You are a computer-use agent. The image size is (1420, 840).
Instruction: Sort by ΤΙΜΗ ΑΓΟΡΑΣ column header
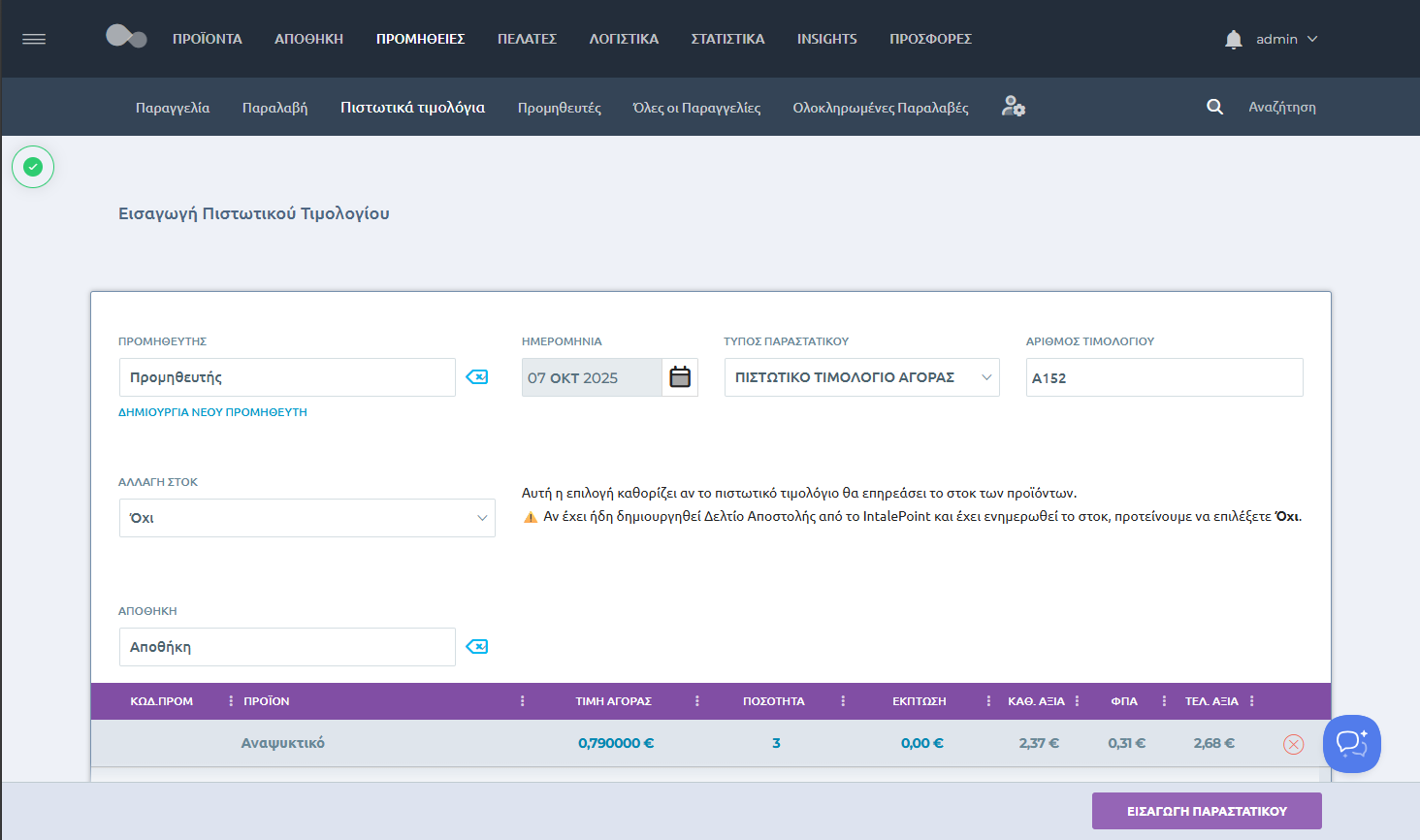[x=613, y=701]
